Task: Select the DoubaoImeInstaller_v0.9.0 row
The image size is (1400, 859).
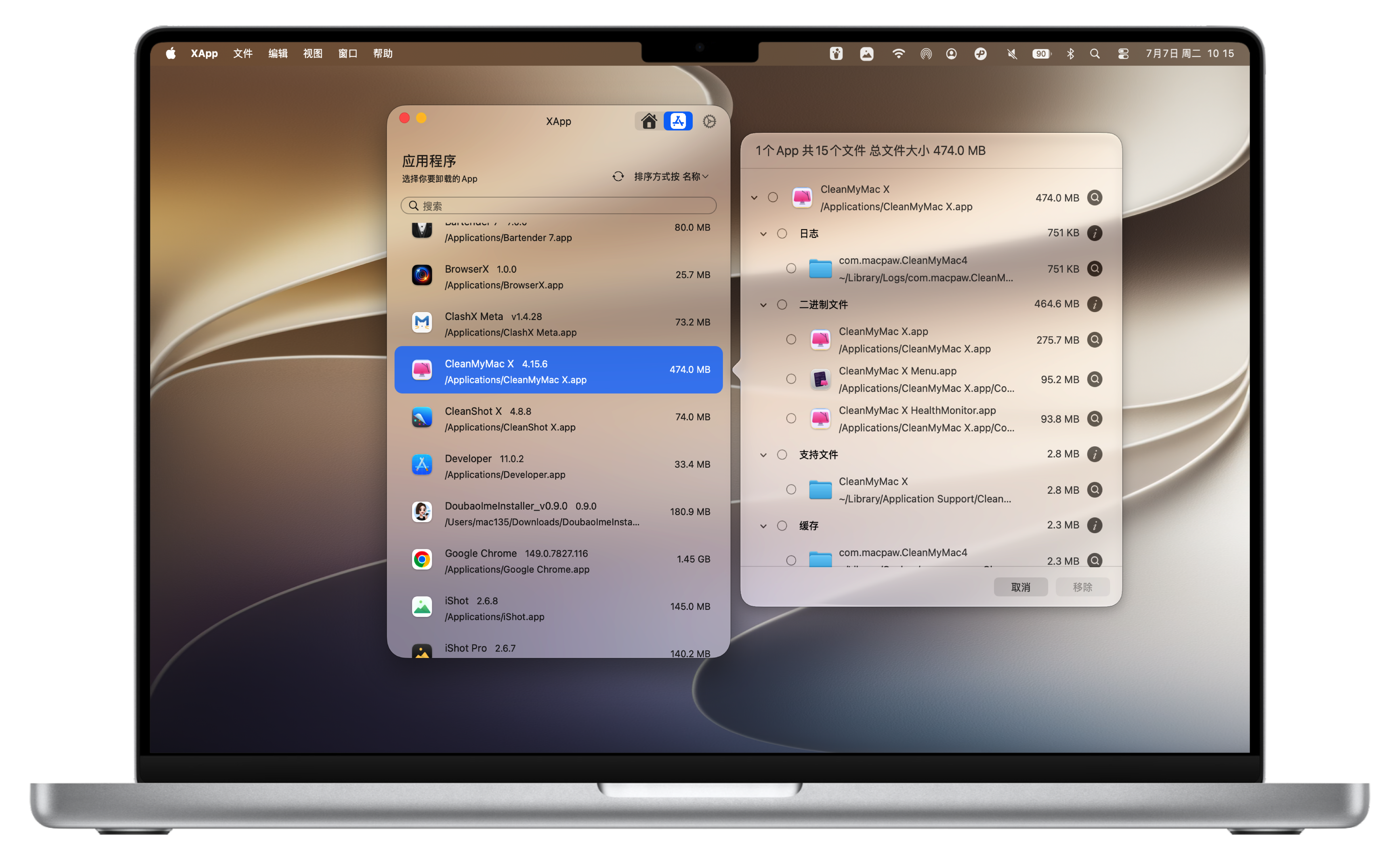Action: click(558, 512)
